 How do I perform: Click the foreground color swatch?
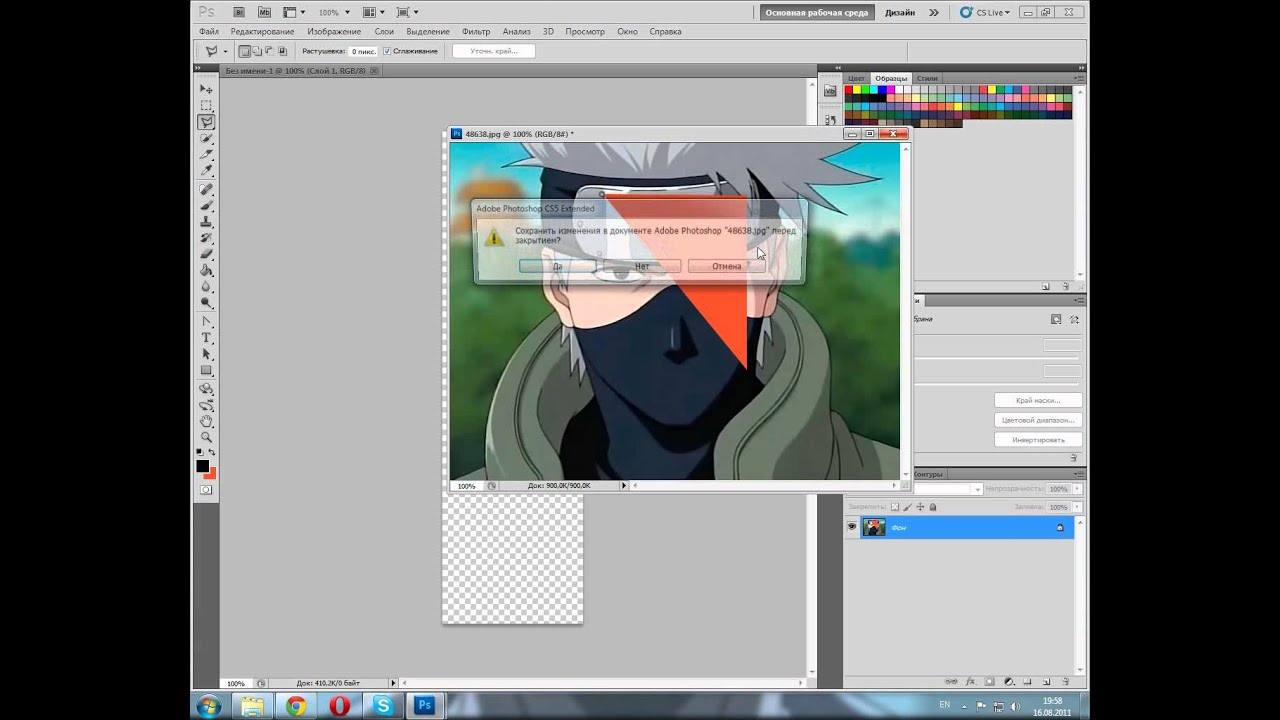coord(203,466)
